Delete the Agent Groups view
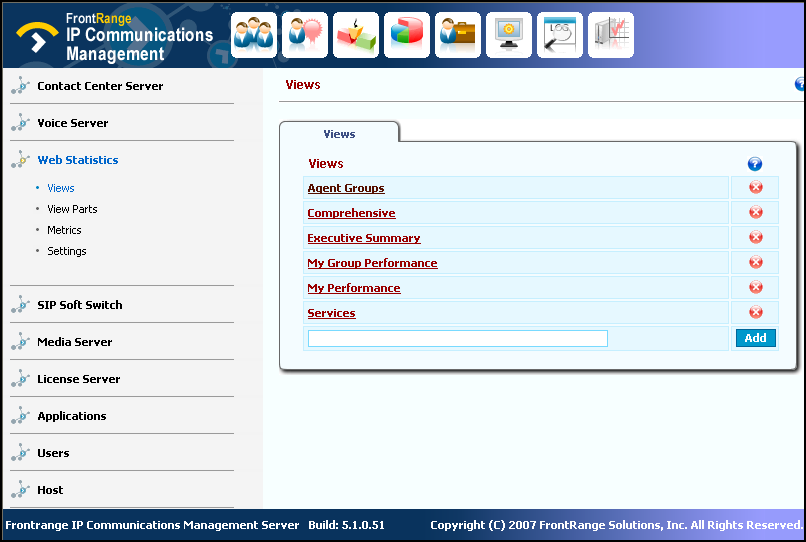 click(x=755, y=187)
